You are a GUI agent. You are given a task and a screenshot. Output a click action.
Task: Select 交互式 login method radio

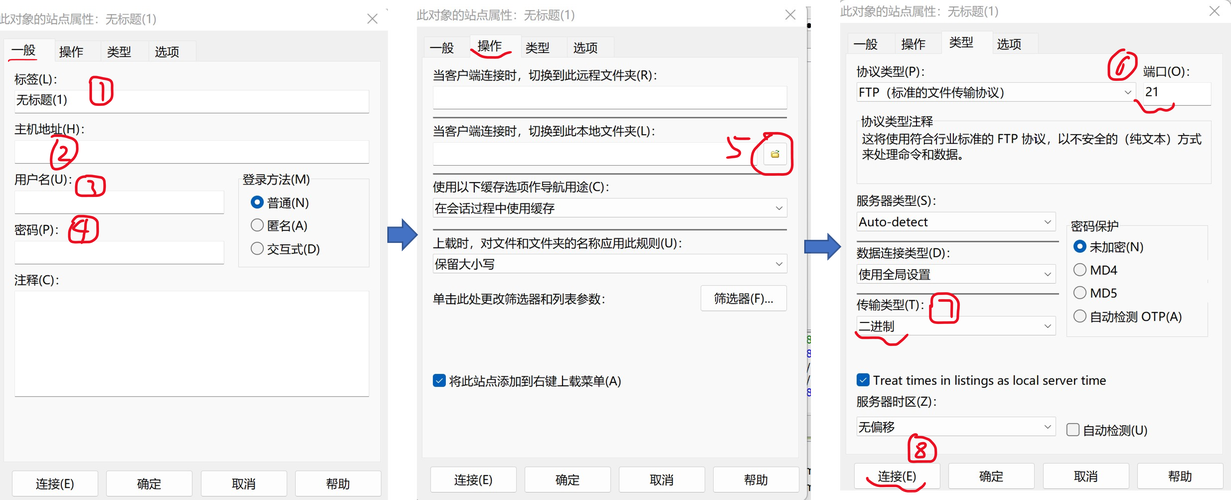click(258, 248)
